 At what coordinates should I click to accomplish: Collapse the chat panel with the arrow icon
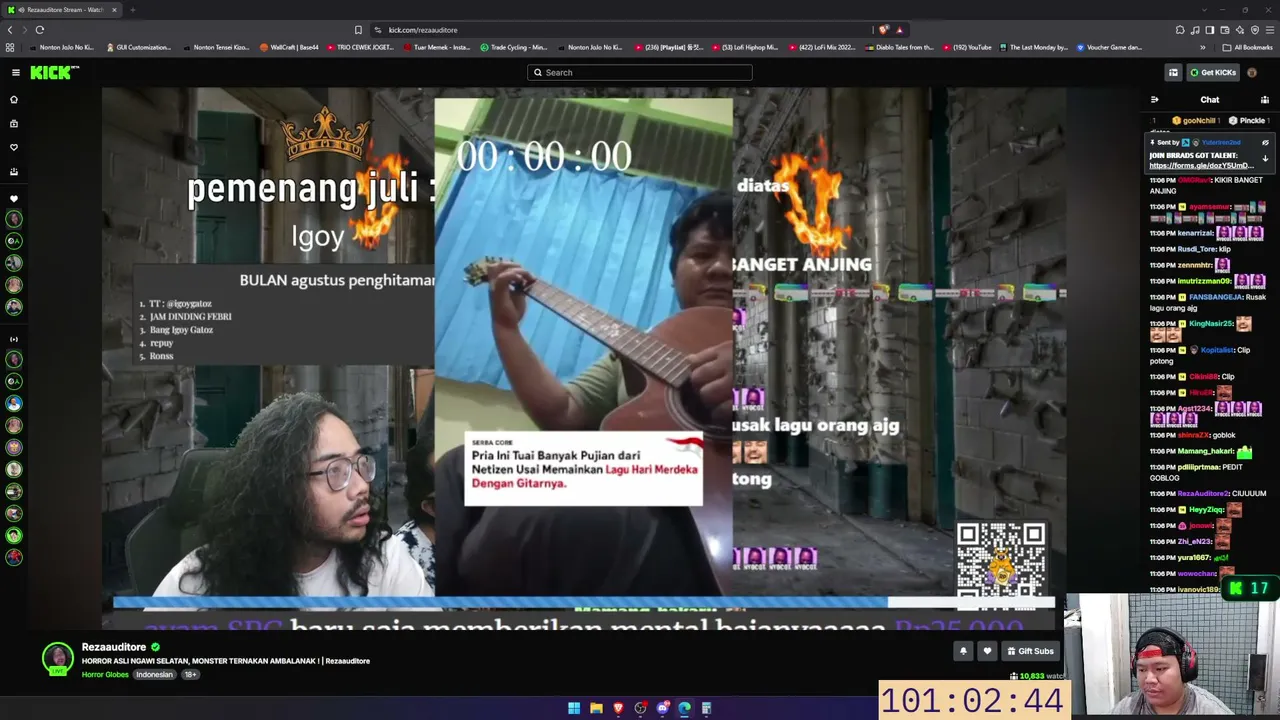[1154, 100]
